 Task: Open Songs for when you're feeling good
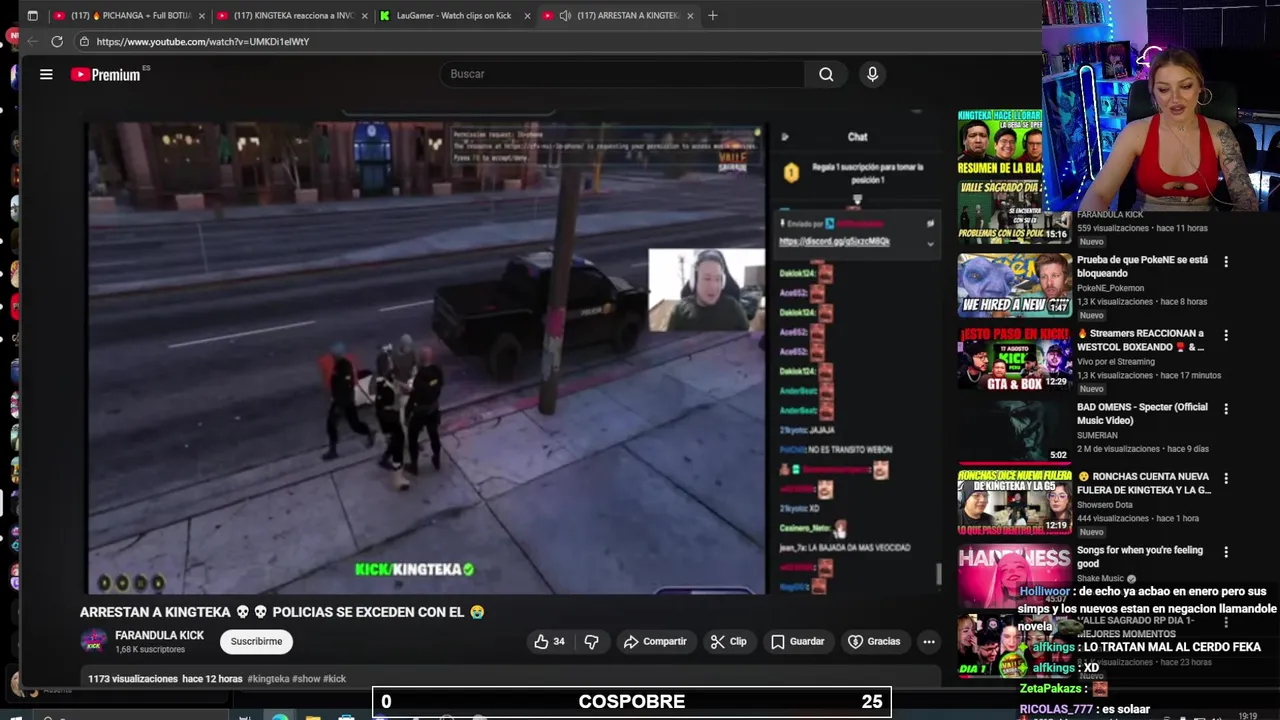pos(1140,557)
